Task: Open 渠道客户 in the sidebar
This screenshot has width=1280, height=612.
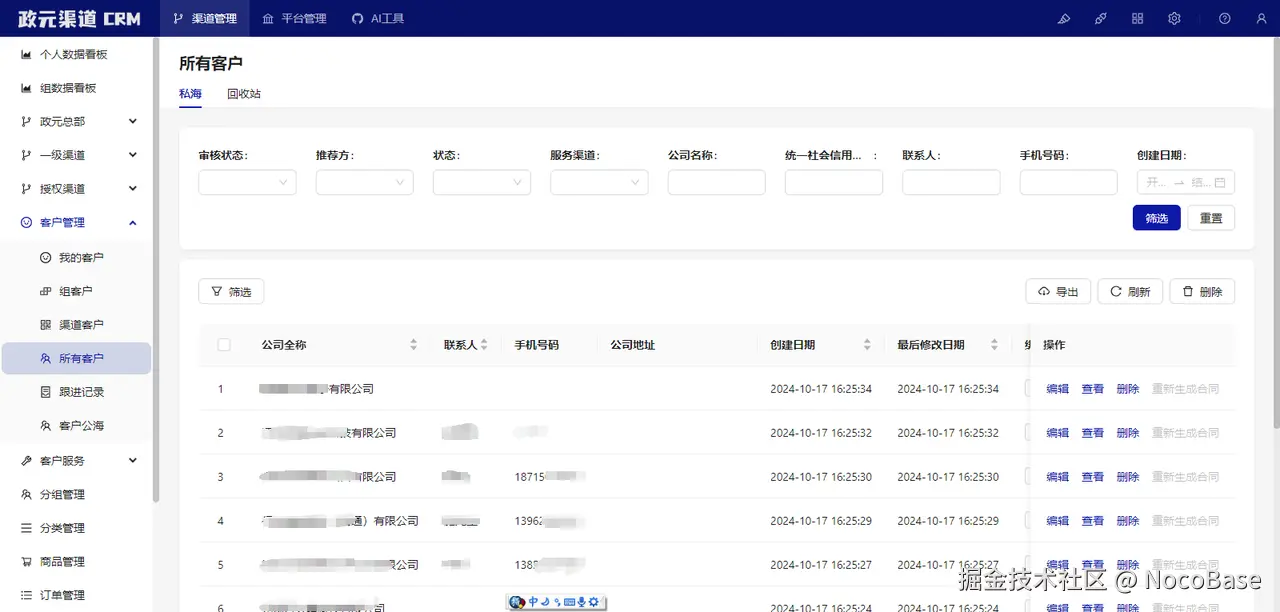Action: (77, 325)
